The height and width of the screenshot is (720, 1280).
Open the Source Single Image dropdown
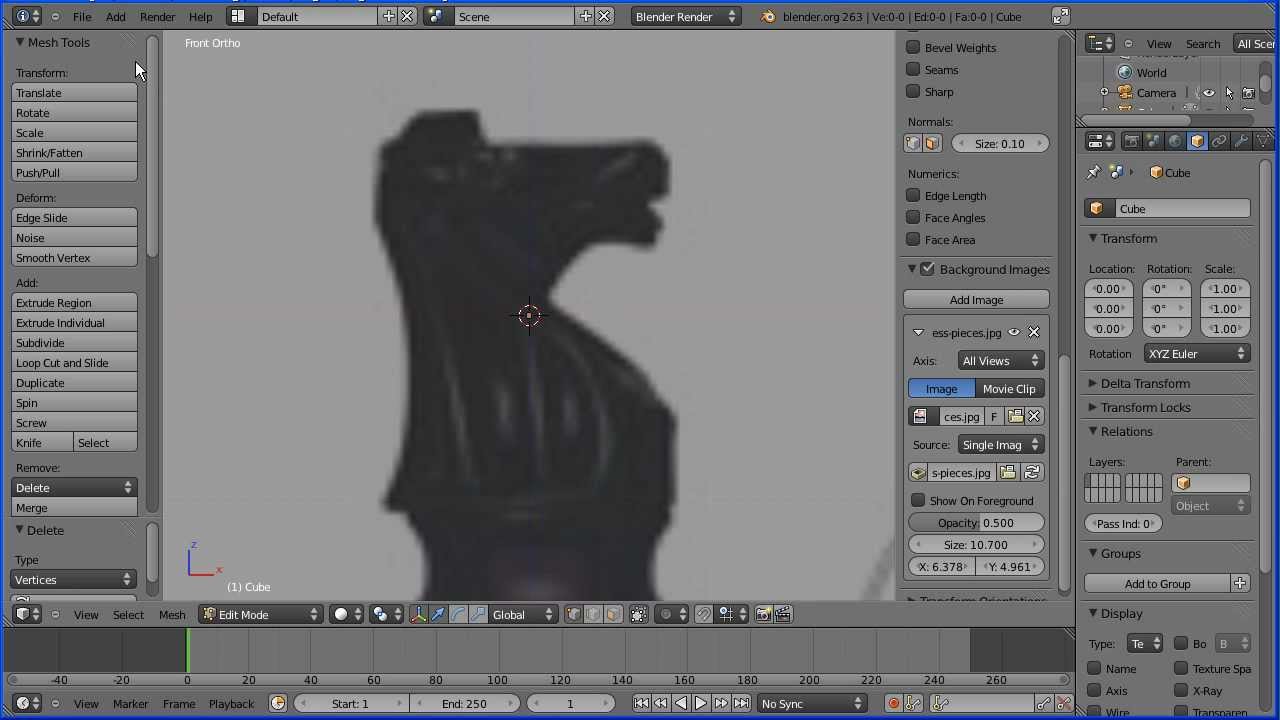[x=1001, y=444]
